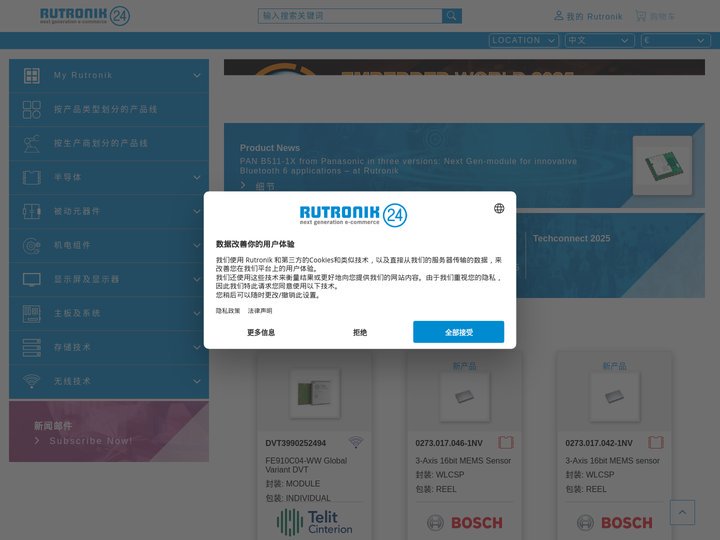Click the search magnifier button
This screenshot has width=720, height=540.
tap(451, 16)
